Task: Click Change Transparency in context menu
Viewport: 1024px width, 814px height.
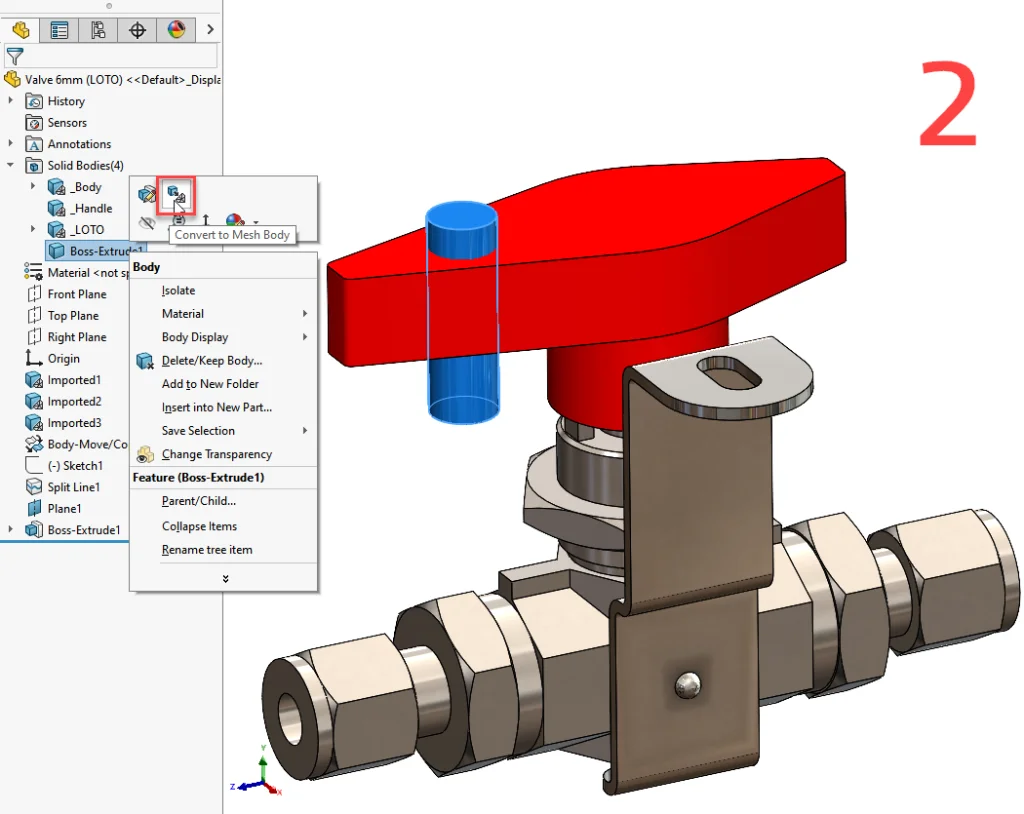Action: click(x=216, y=454)
